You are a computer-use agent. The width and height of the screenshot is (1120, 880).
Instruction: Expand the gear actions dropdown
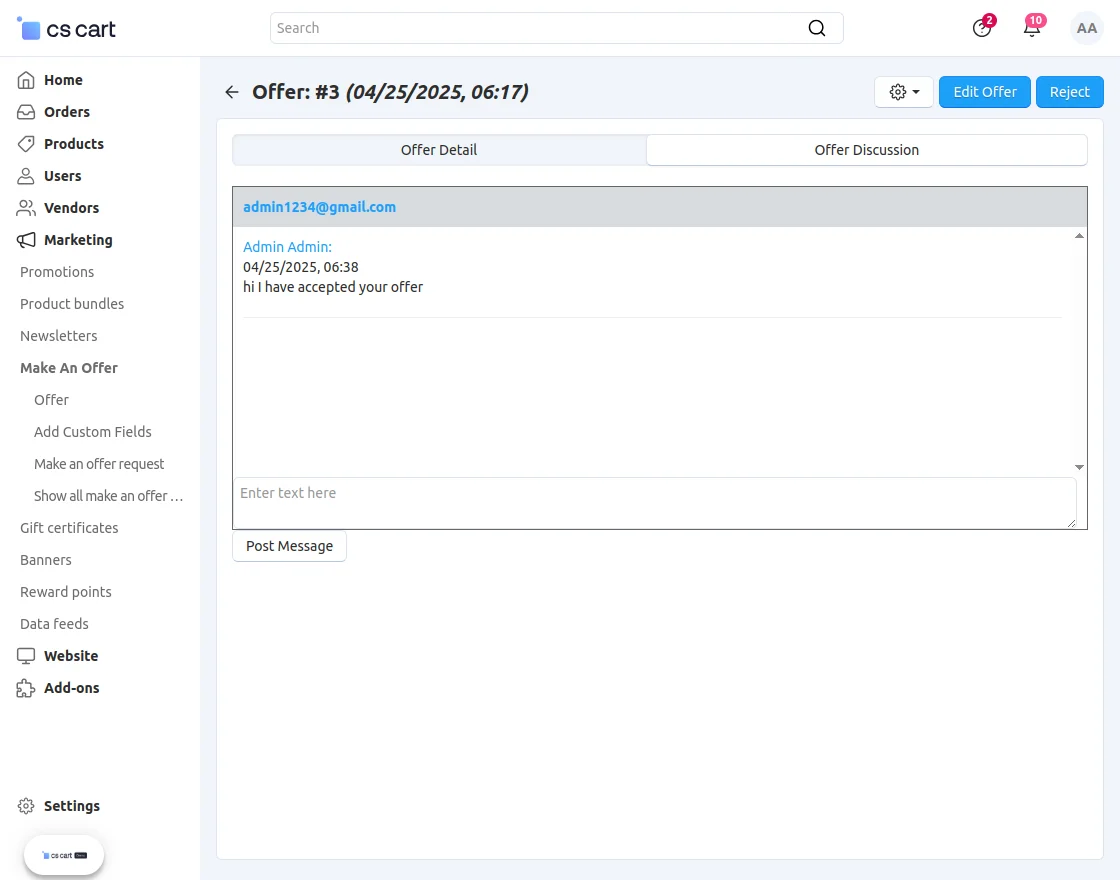pyautogui.click(x=904, y=92)
